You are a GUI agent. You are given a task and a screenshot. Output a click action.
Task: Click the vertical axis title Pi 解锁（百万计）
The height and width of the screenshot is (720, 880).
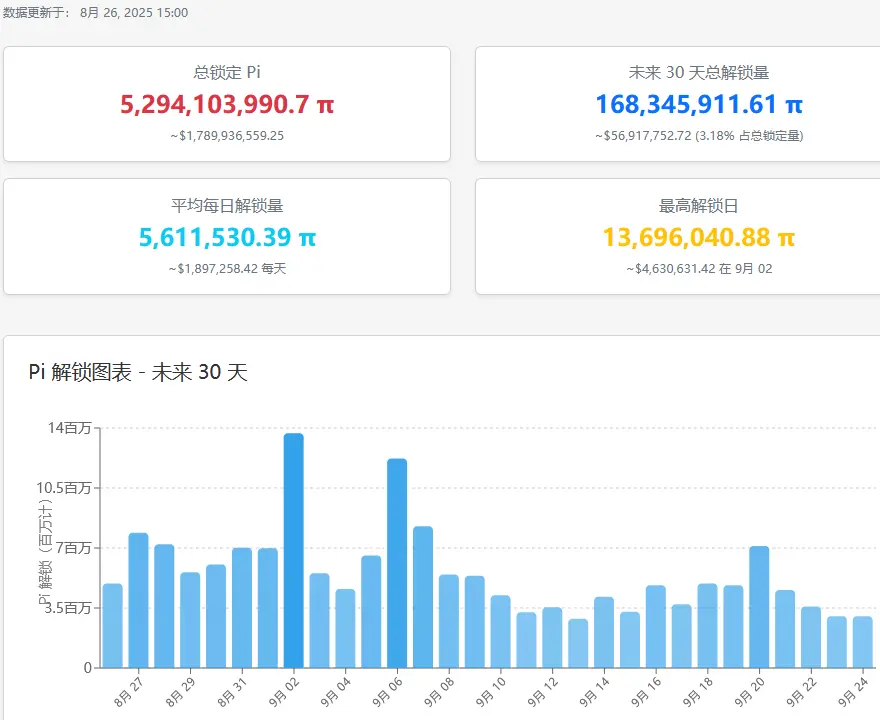point(45,552)
